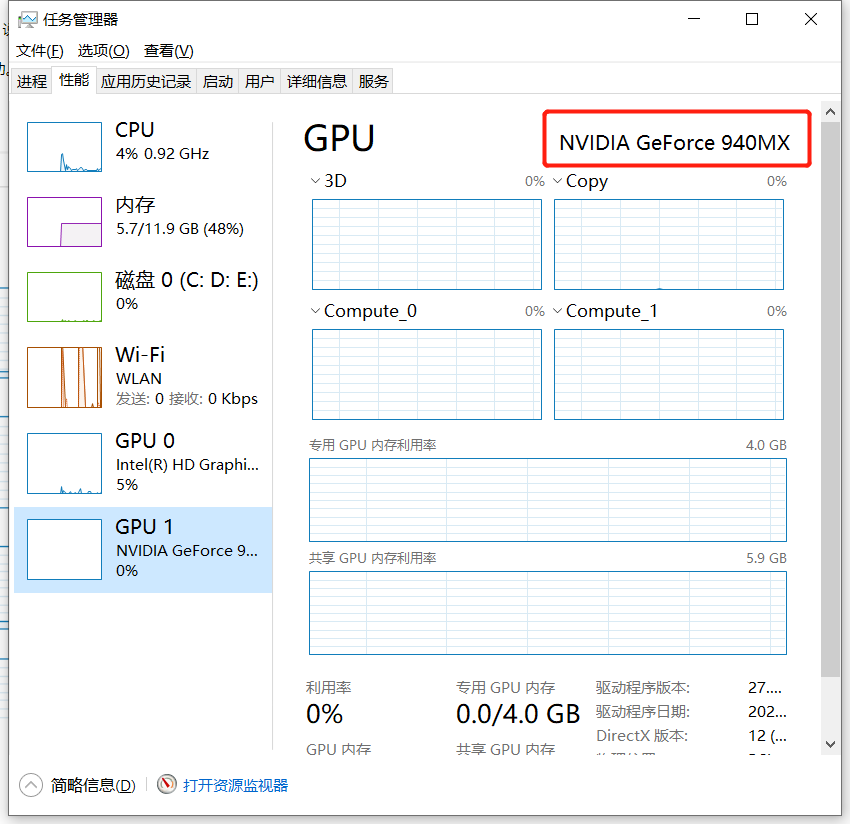Click the collapse arrow icon for brief info

31,785
